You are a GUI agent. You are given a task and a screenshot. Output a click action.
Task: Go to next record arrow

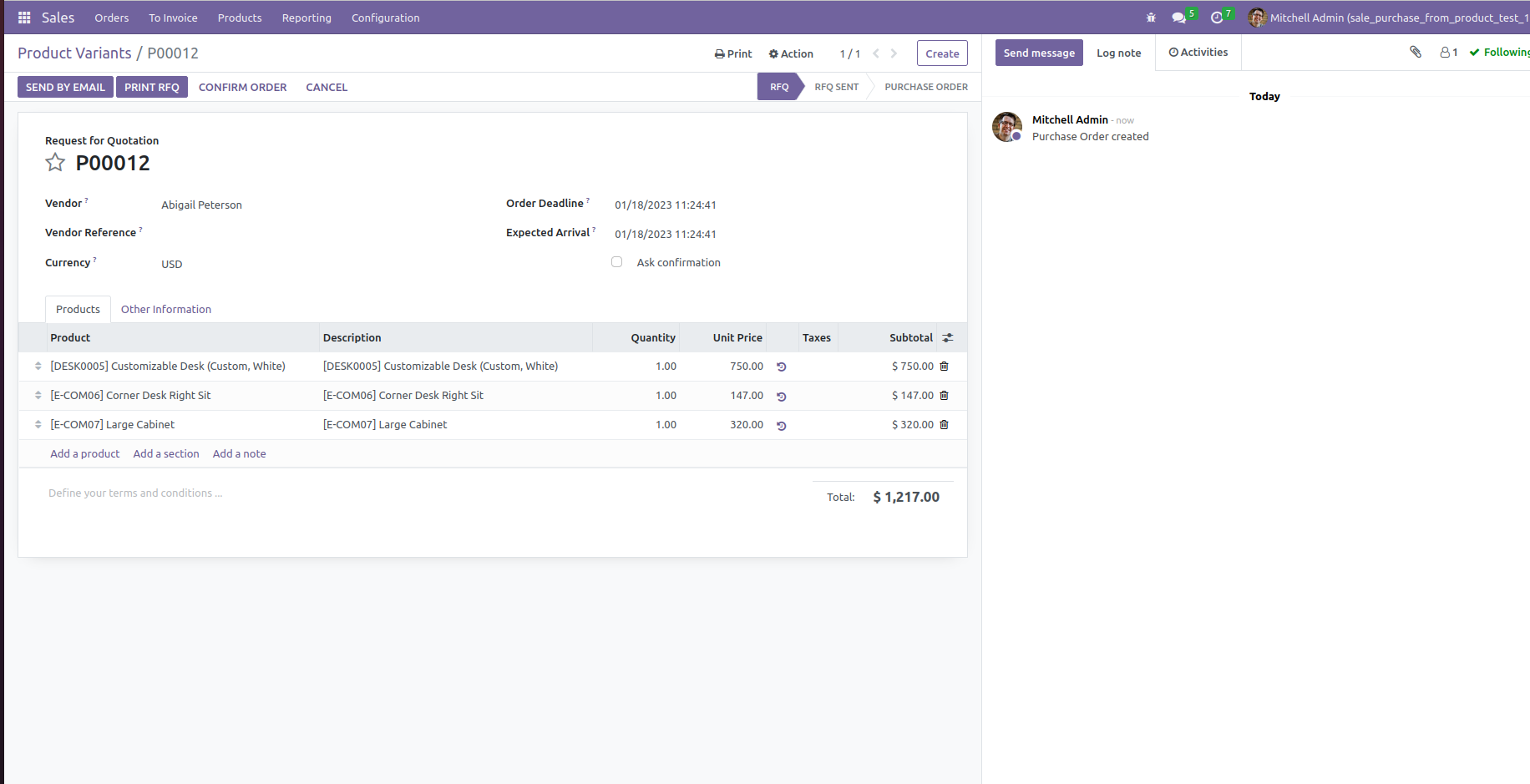tap(894, 53)
